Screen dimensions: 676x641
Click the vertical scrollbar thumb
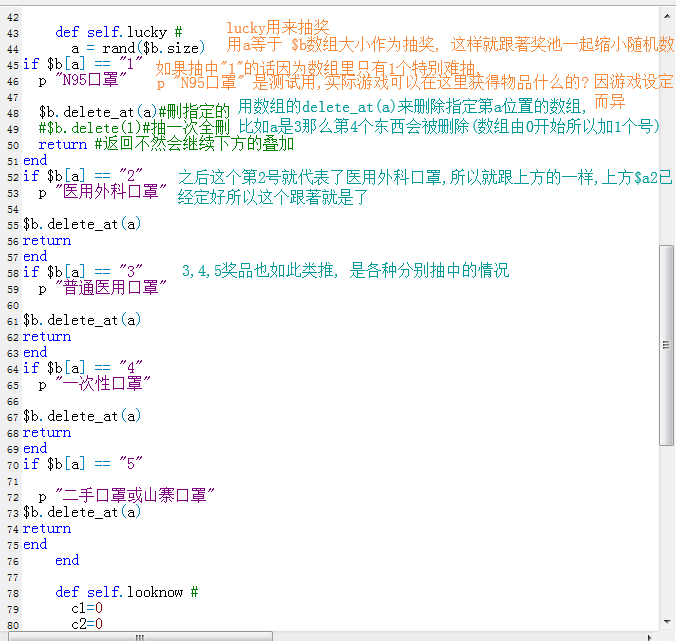(667, 345)
